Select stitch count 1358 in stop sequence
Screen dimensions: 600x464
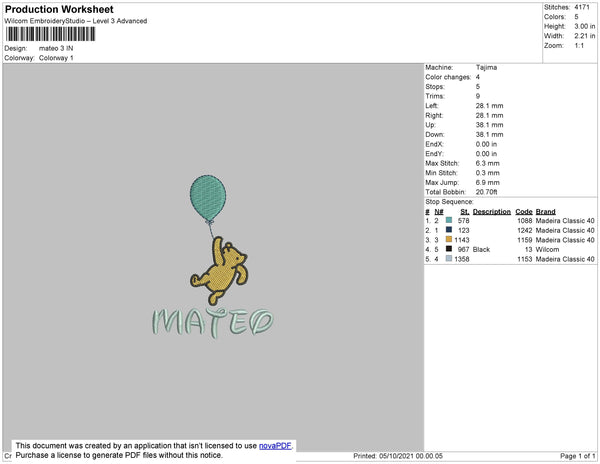(x=462, y=259)
